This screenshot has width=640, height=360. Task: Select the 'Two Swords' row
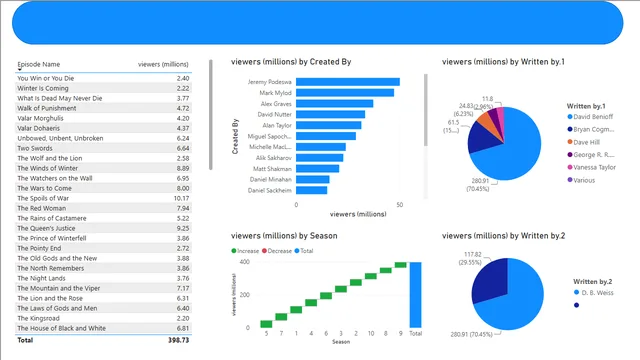(x=103, y=148)
